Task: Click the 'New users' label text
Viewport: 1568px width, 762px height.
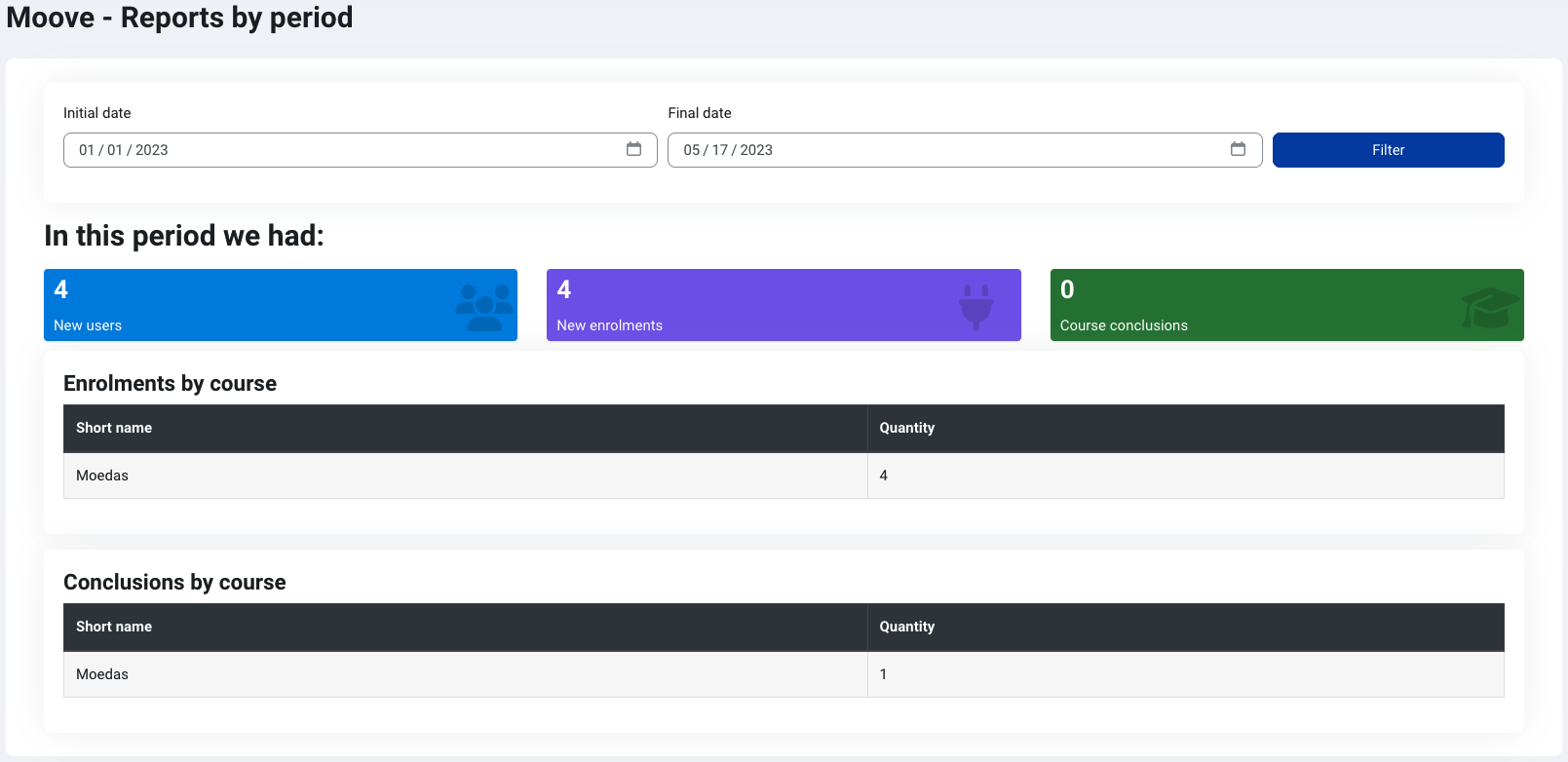Action: click(88, 325)
